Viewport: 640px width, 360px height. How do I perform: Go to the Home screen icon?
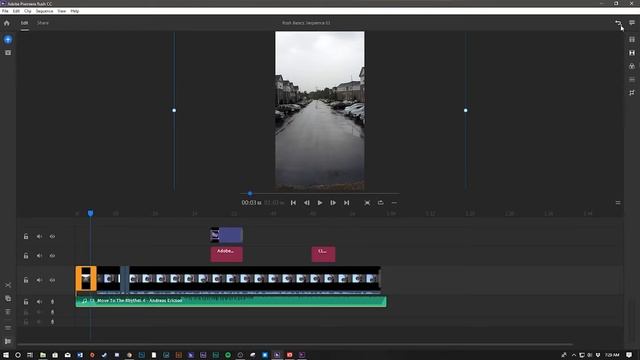coord(7,23)
